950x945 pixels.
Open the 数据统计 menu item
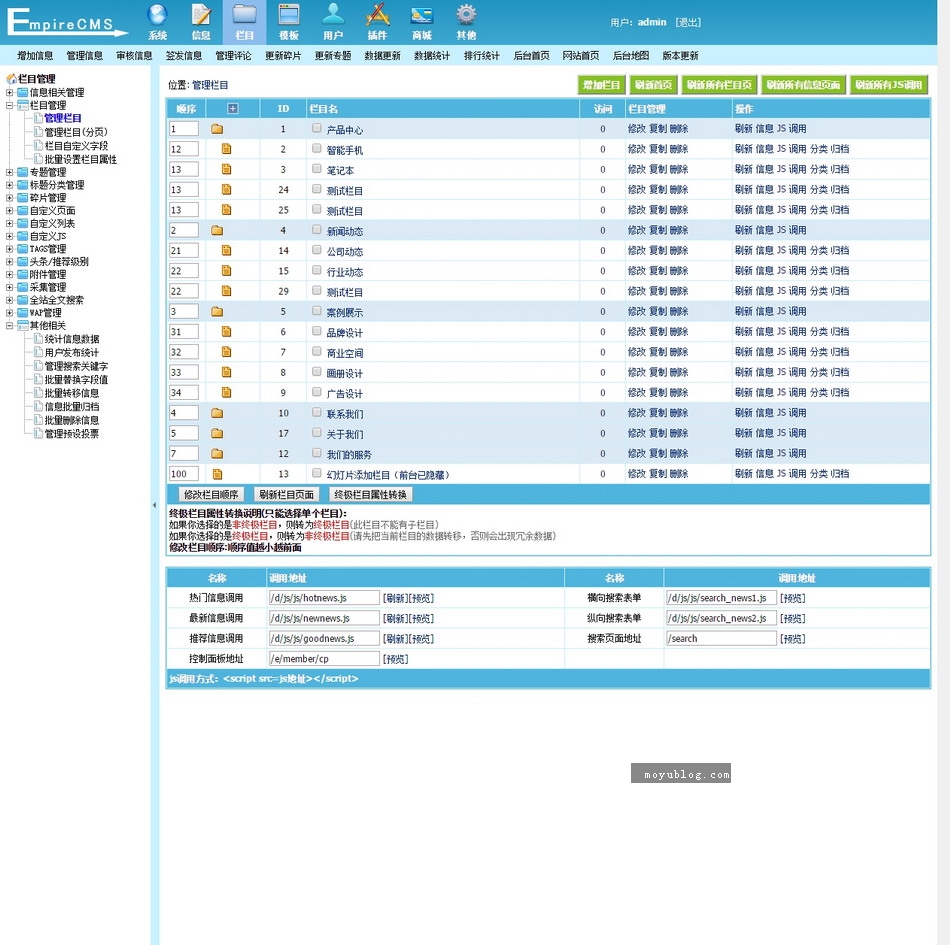click(432, 56)
